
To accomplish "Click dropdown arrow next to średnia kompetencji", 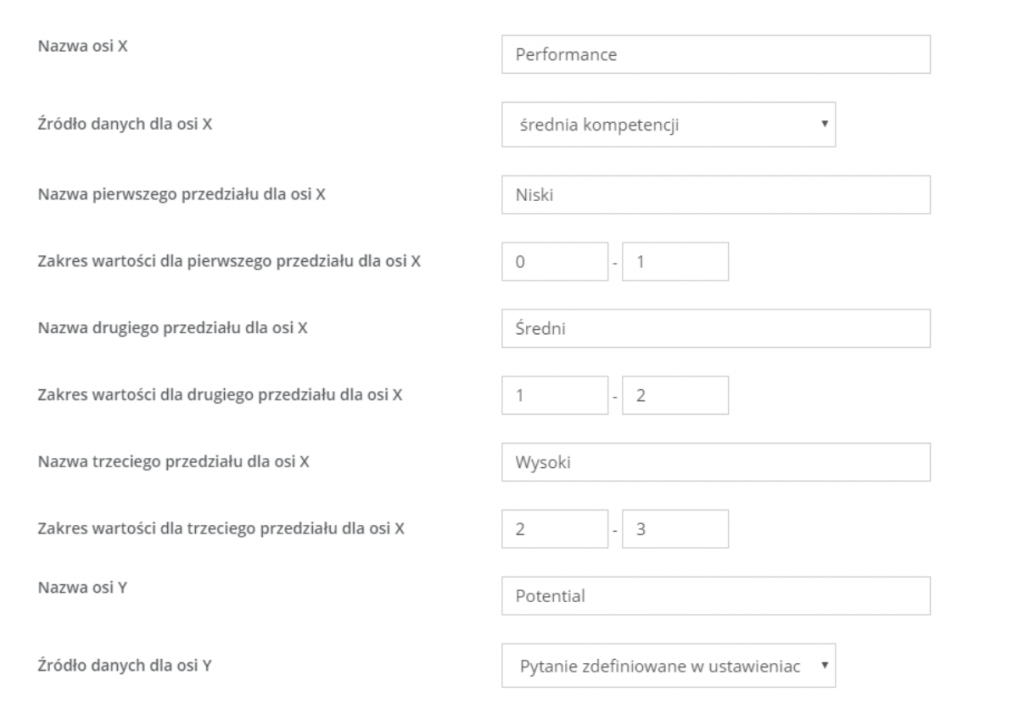I will click(x=824, y=124).
